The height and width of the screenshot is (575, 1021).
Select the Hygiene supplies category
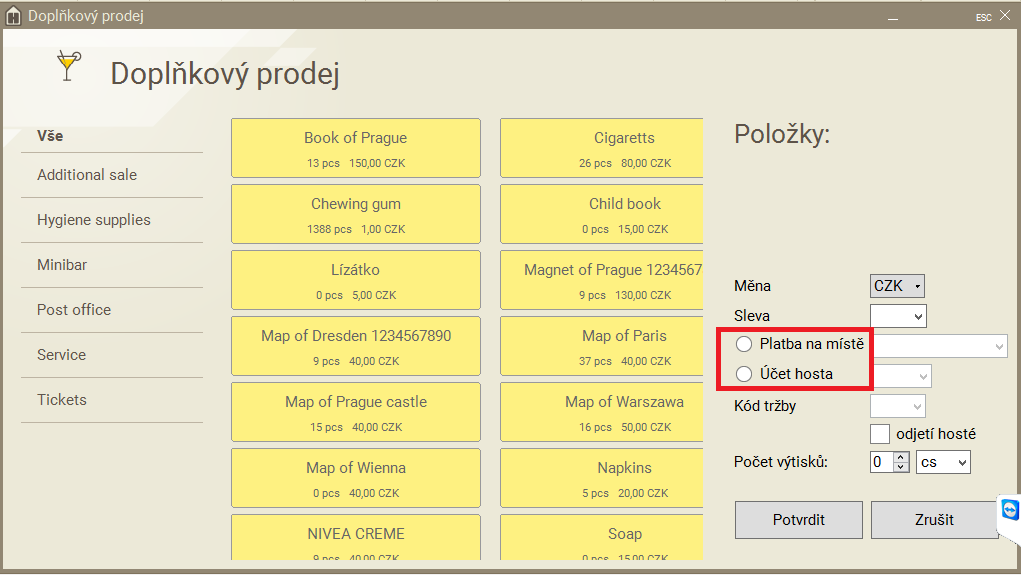tap(94, 220)
